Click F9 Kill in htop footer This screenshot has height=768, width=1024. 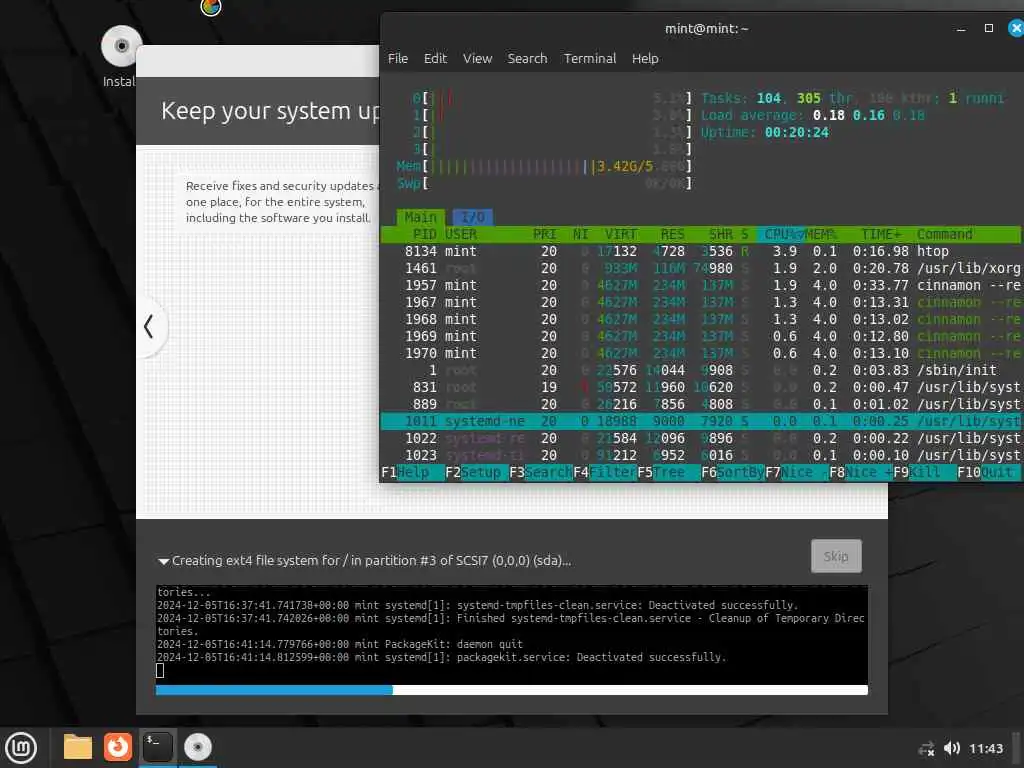click(924, 472)
